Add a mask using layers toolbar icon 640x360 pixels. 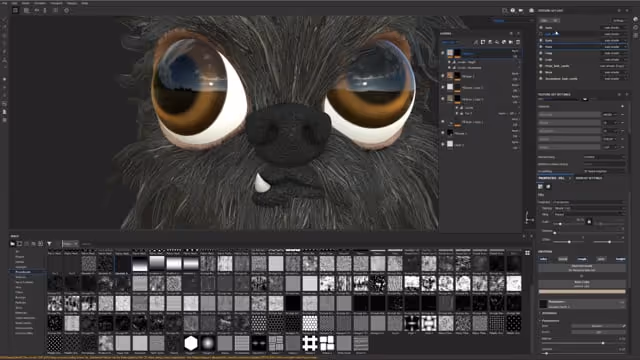(x=483, y=42)
